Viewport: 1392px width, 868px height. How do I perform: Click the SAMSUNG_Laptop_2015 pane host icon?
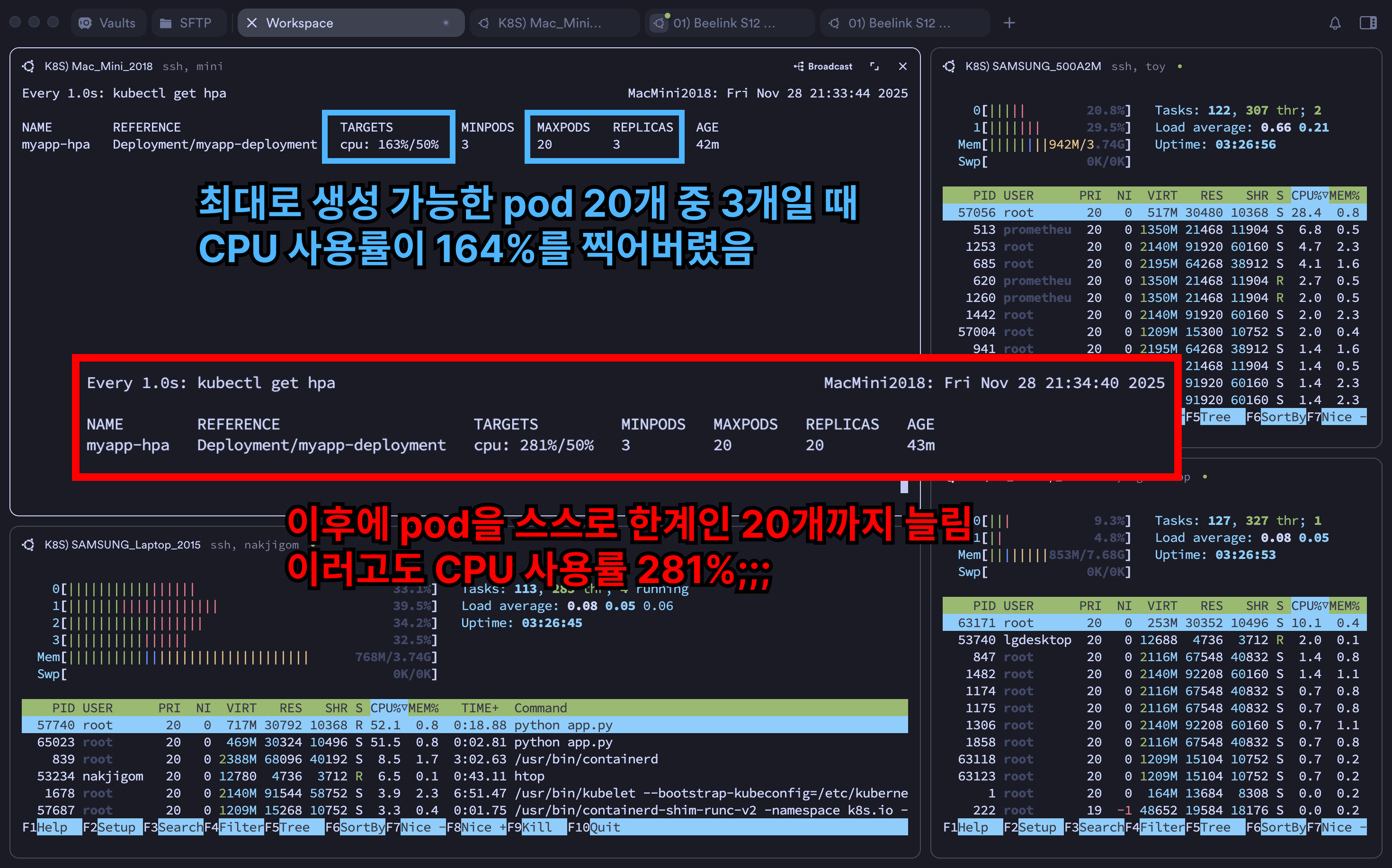28,544
